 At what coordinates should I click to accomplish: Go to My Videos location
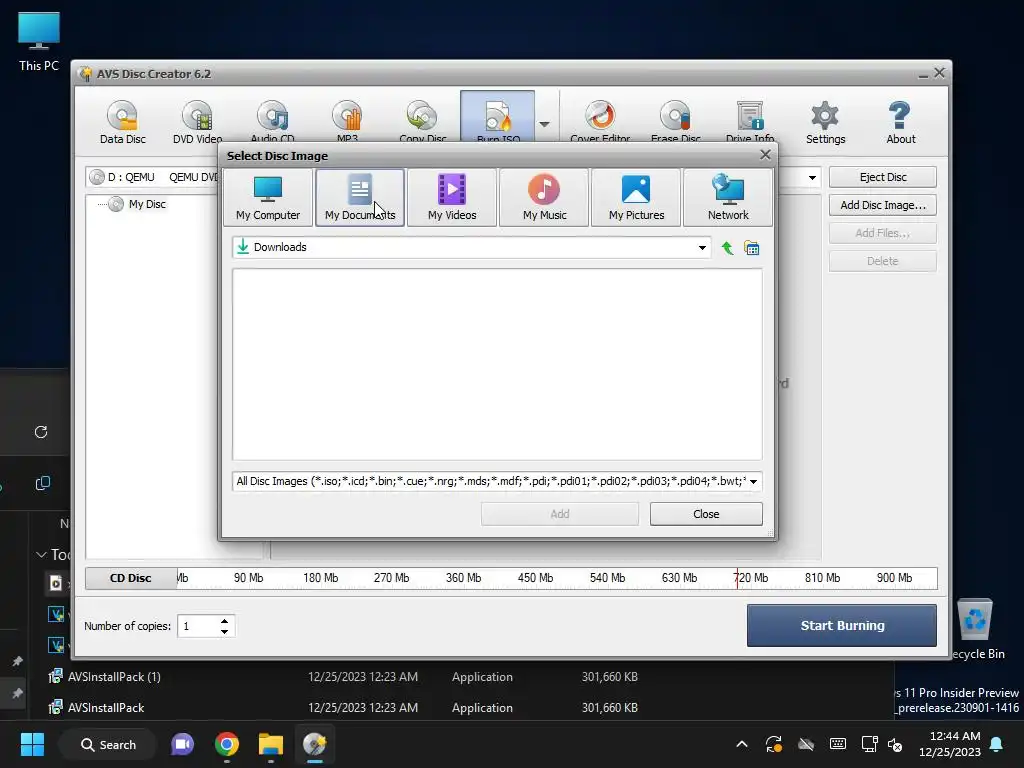point(452,198)
